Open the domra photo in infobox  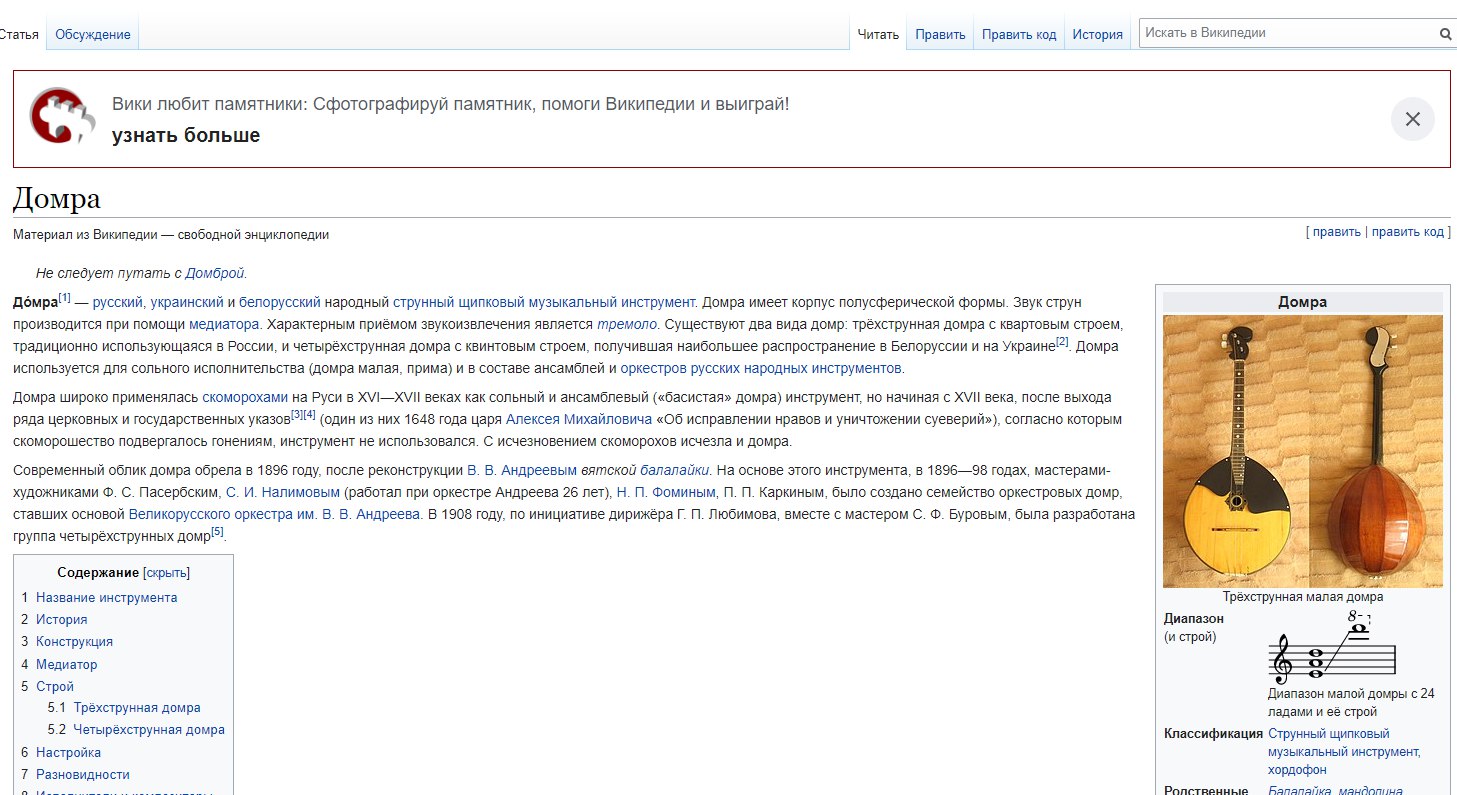pos(1302,451)
